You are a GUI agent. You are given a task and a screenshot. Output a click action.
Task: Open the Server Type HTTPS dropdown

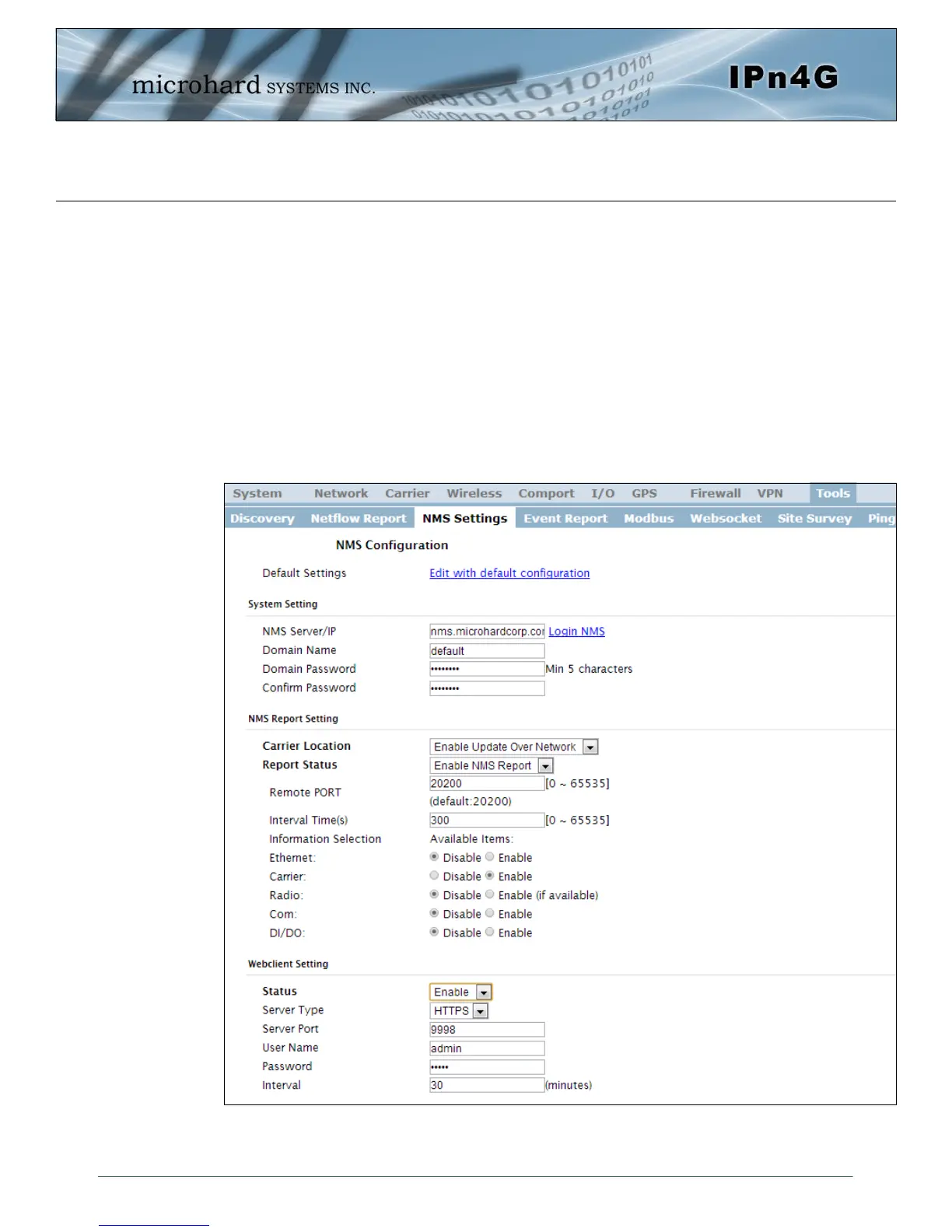pos(459,1011)
